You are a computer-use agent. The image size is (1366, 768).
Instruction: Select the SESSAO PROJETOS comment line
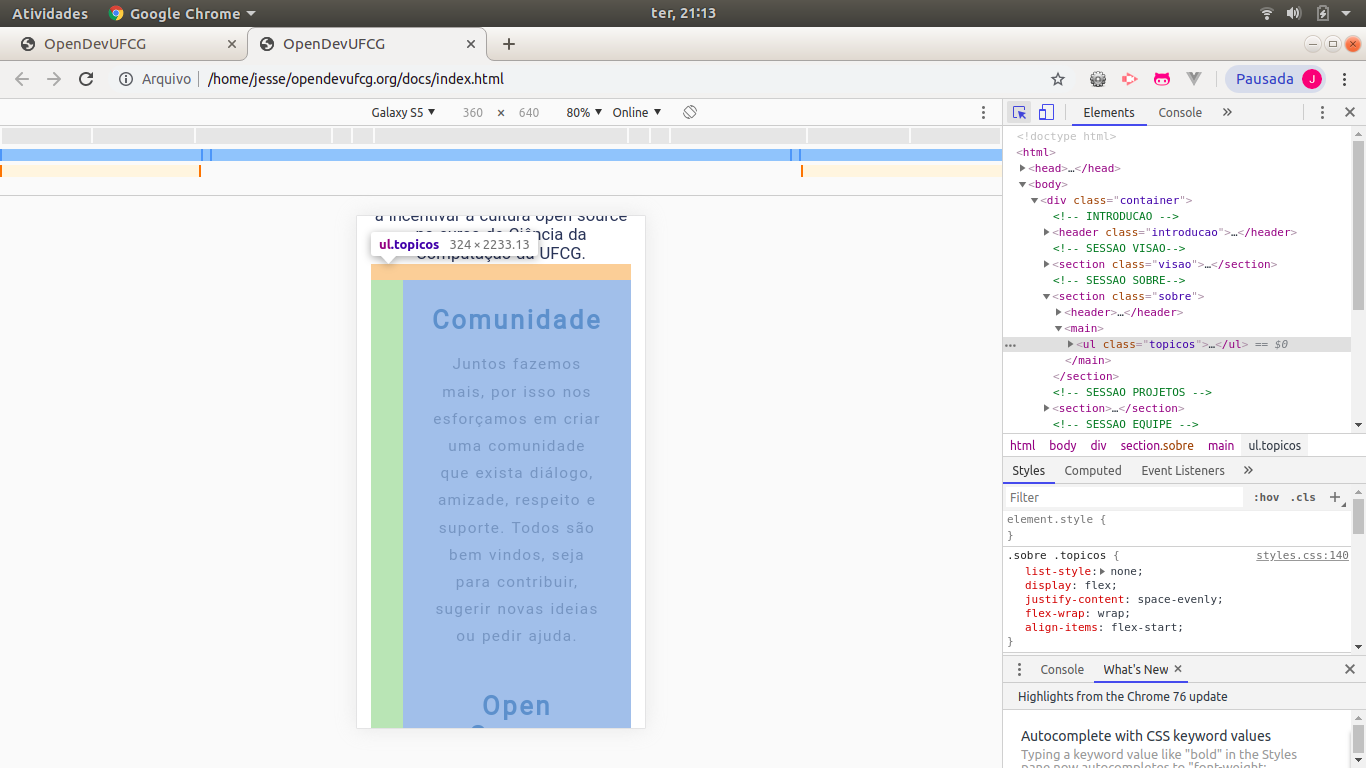pos(1132,392)
